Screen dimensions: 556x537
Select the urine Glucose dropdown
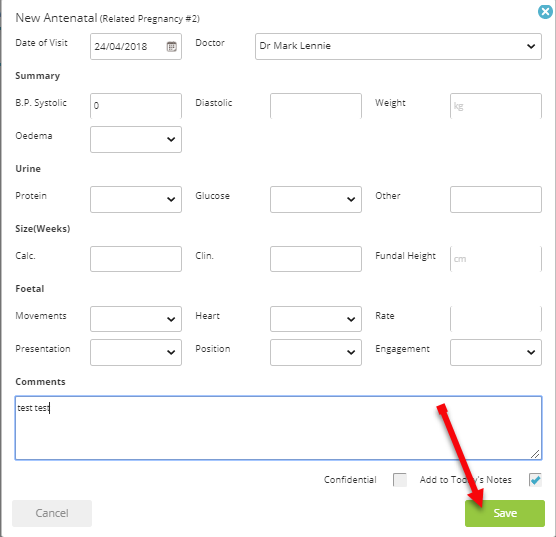[316, 199]
